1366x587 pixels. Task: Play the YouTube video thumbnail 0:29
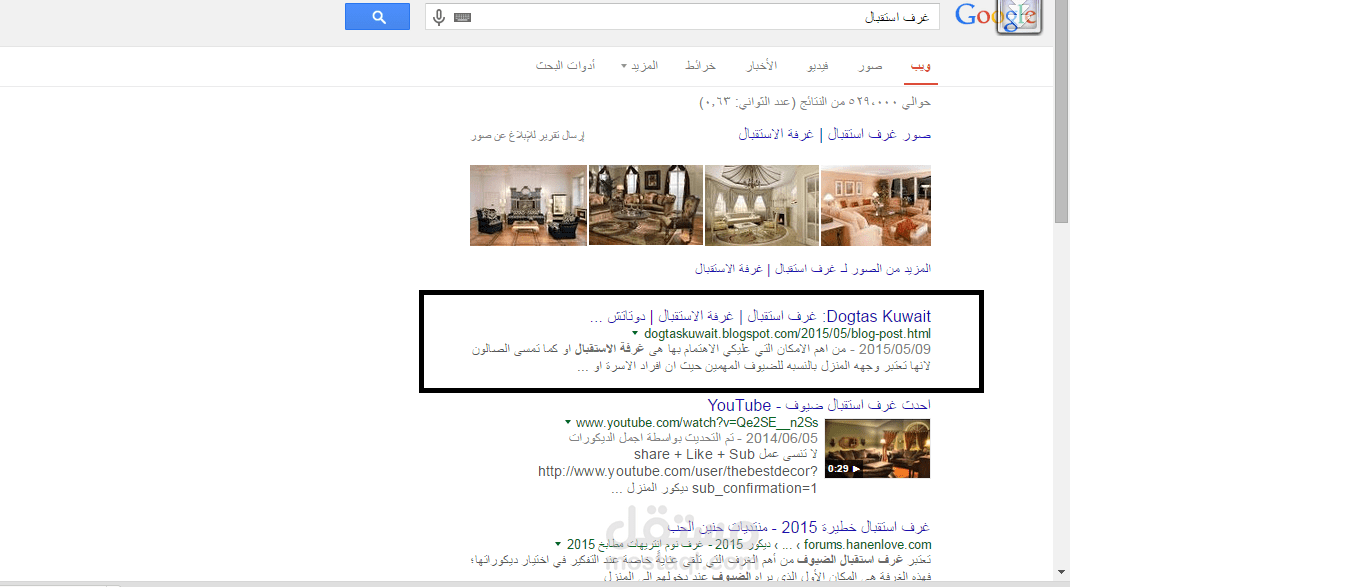point(877,448)
